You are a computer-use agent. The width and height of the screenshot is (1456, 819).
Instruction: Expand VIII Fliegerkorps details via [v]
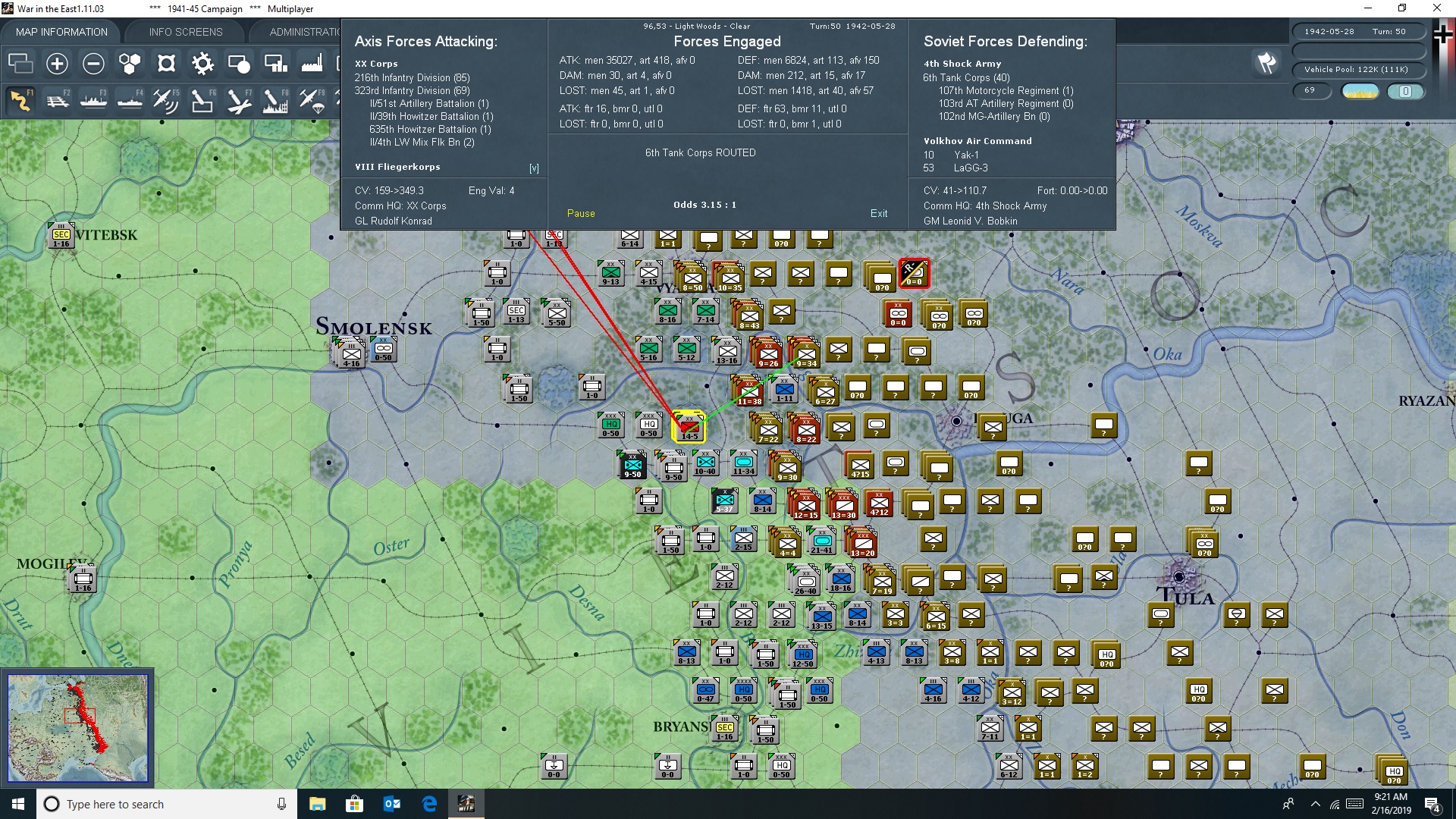coord(534,168)
